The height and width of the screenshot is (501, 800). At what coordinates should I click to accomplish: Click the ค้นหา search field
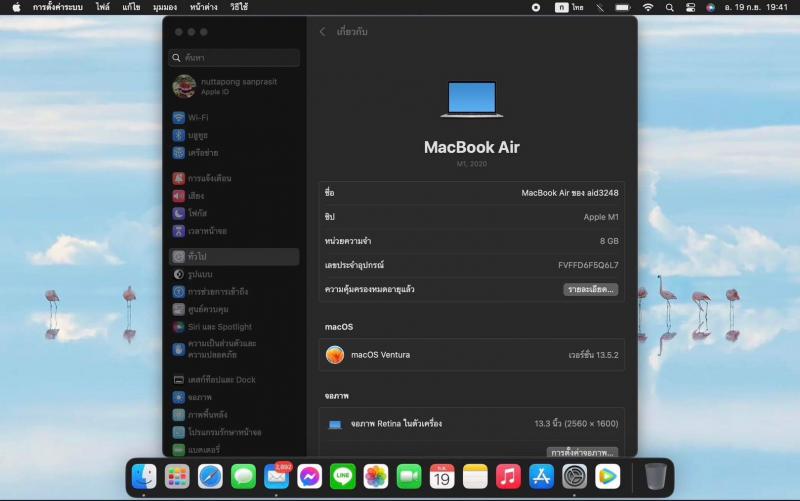click(234, 58)
